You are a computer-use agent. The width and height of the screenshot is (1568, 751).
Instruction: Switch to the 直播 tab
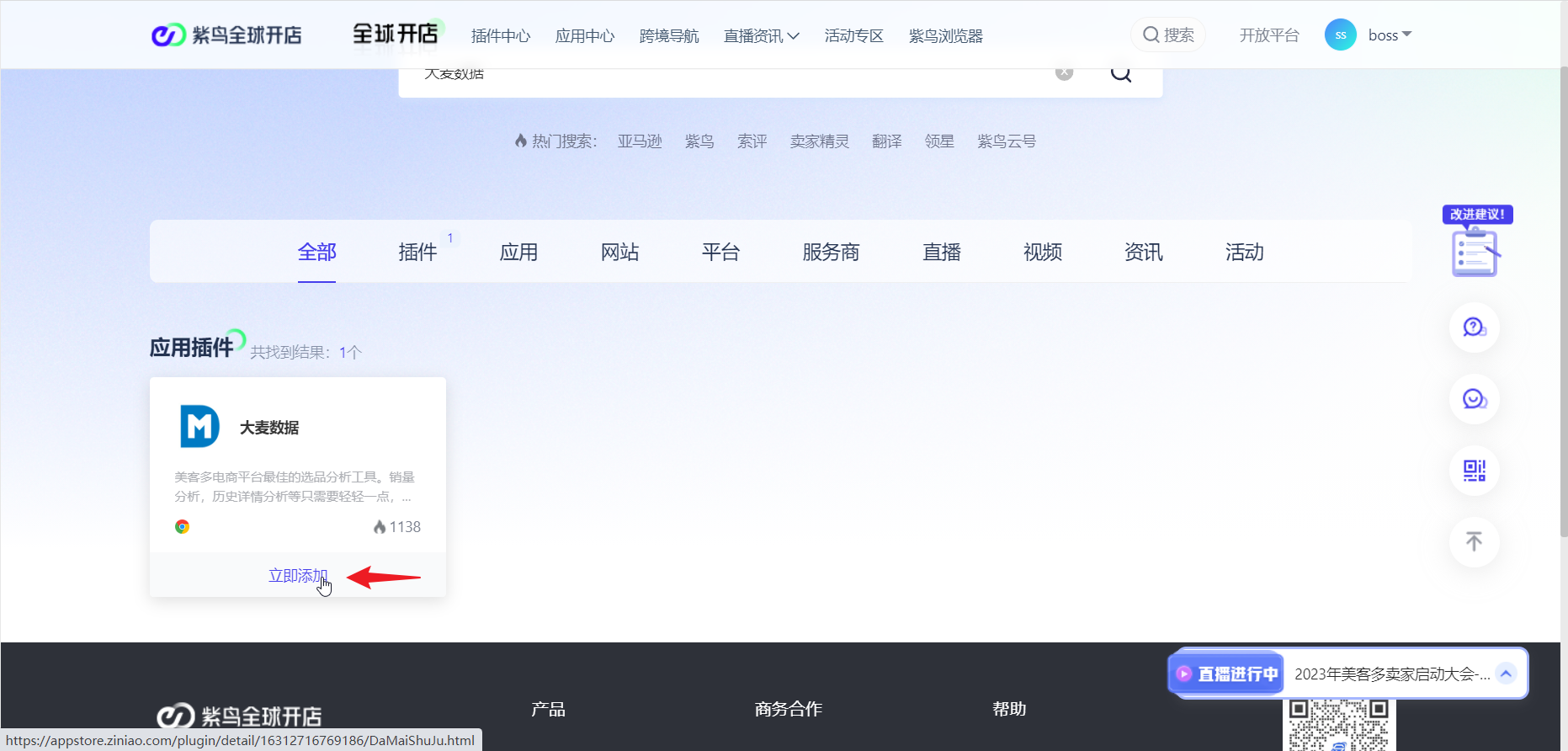point(942,252)
